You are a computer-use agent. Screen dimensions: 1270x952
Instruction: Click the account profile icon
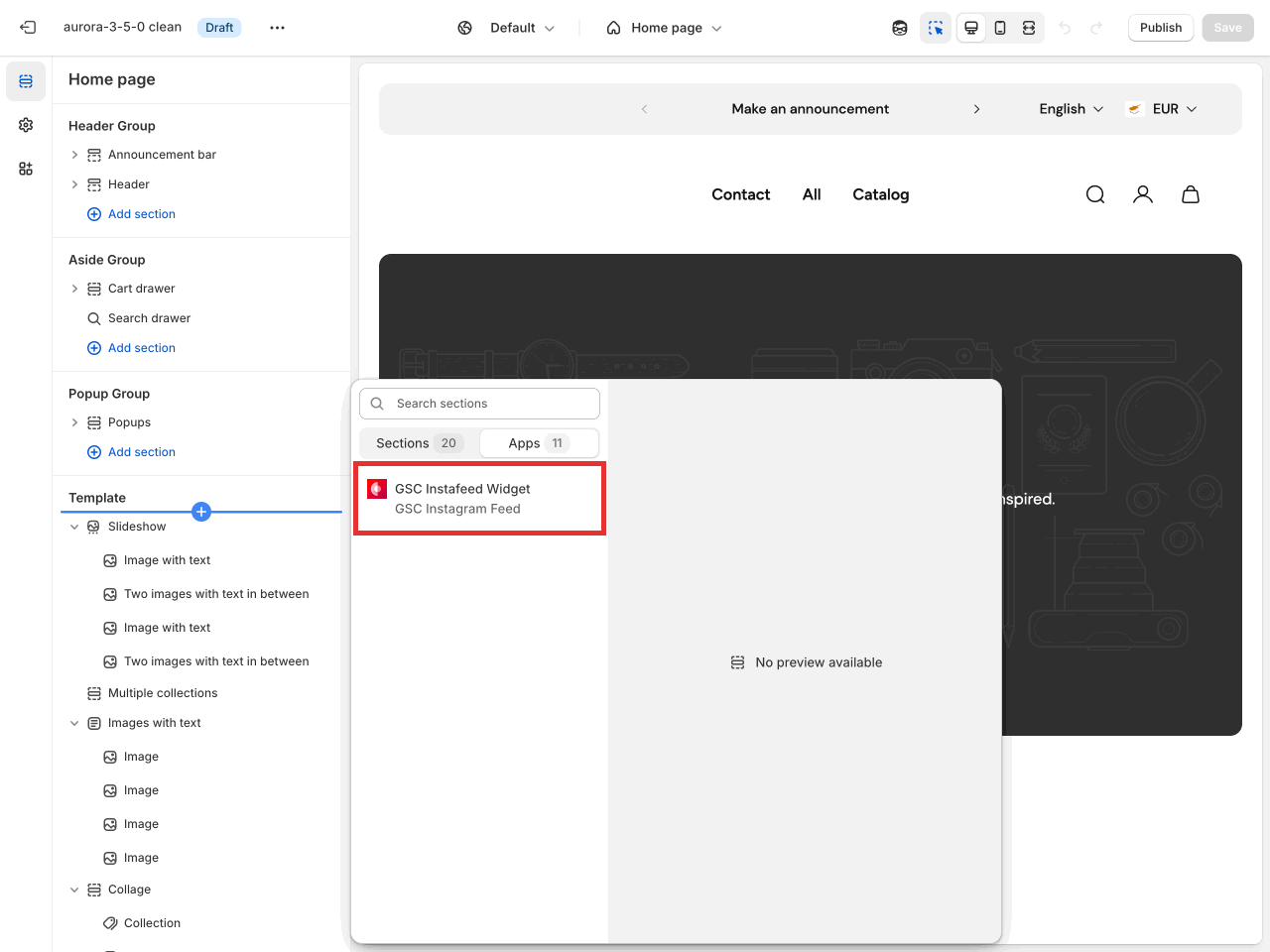click(1143, 194)
